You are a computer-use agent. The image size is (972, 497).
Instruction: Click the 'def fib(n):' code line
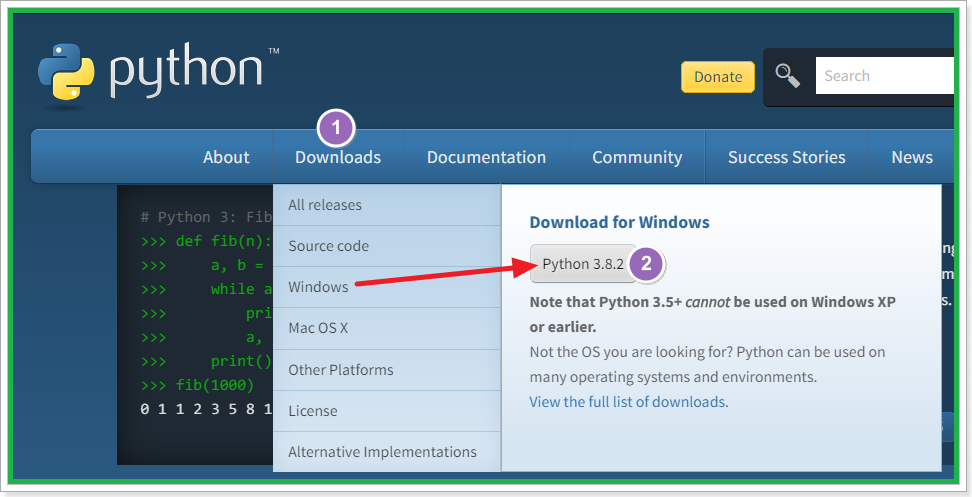(x=206, y=241)
